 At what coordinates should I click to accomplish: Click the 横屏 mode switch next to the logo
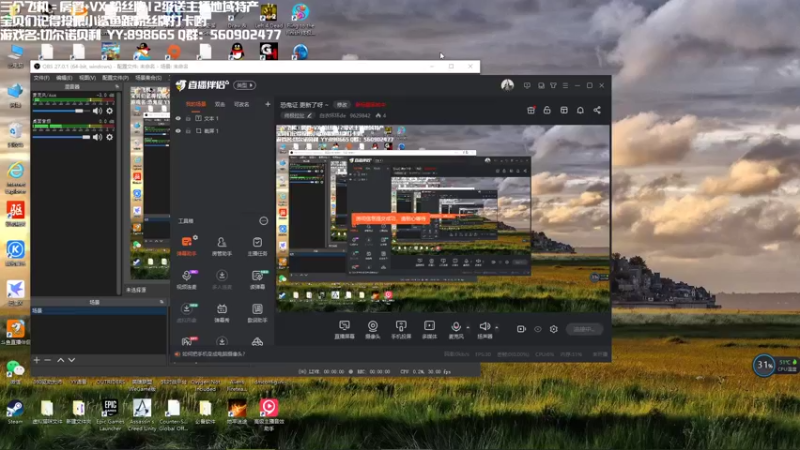pos(244,85)
